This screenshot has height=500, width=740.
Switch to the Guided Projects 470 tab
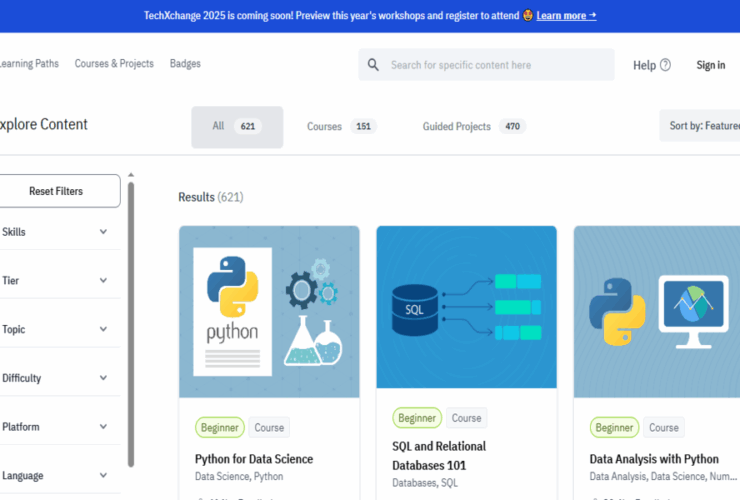[474, 127]
